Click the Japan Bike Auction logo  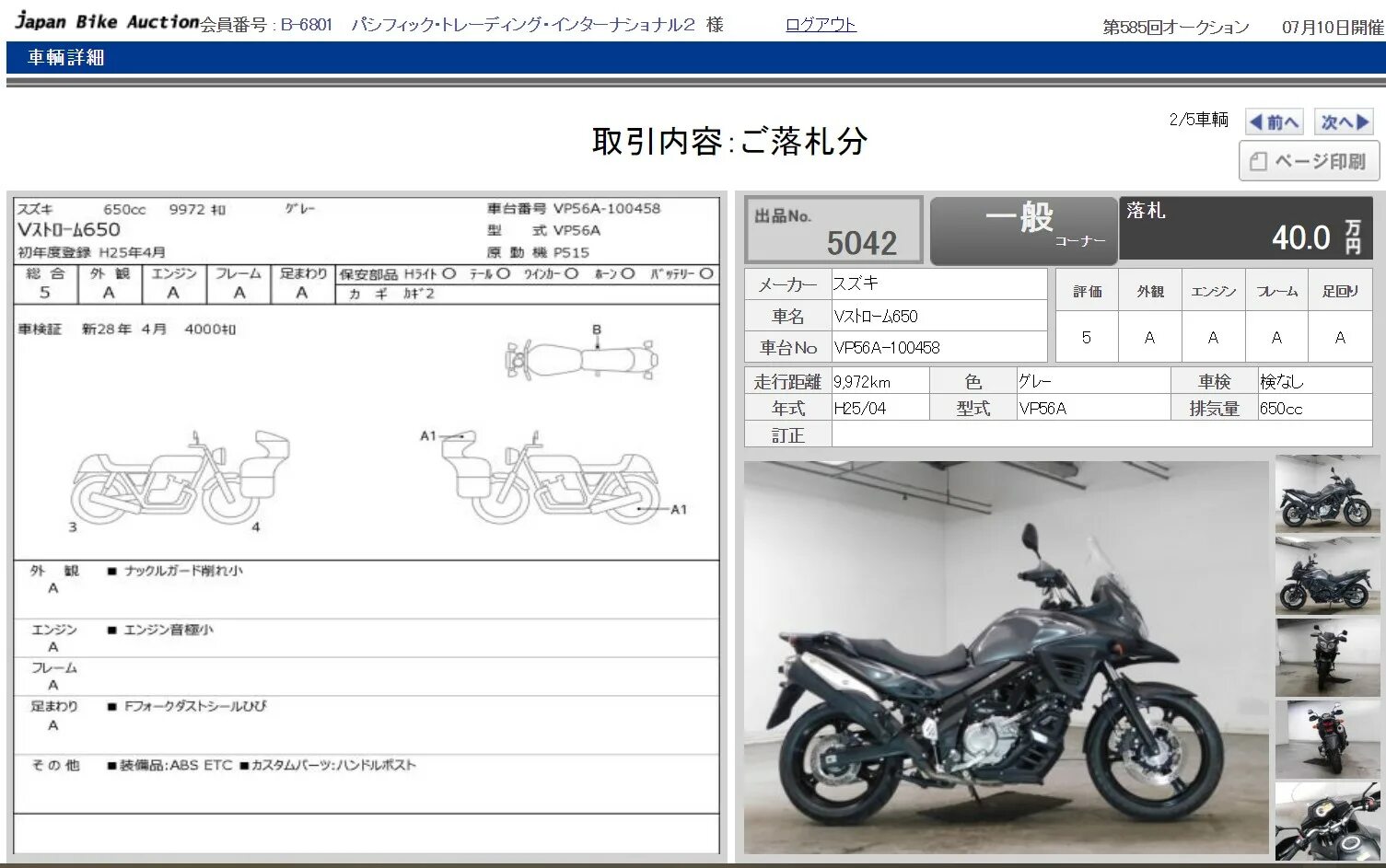coord(107,21)
